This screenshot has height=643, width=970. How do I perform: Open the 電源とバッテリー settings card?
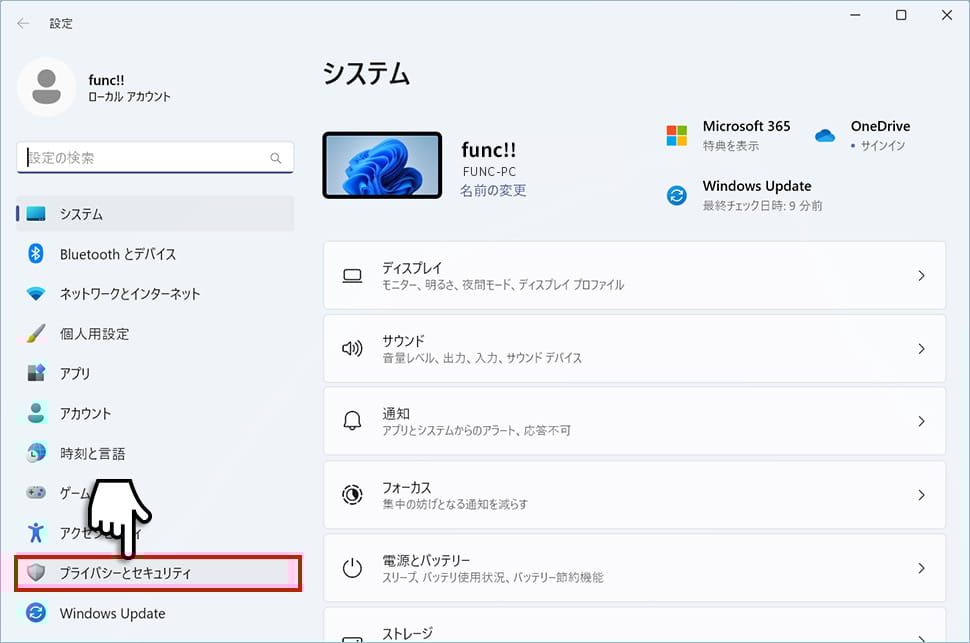[x=635, y=567]
